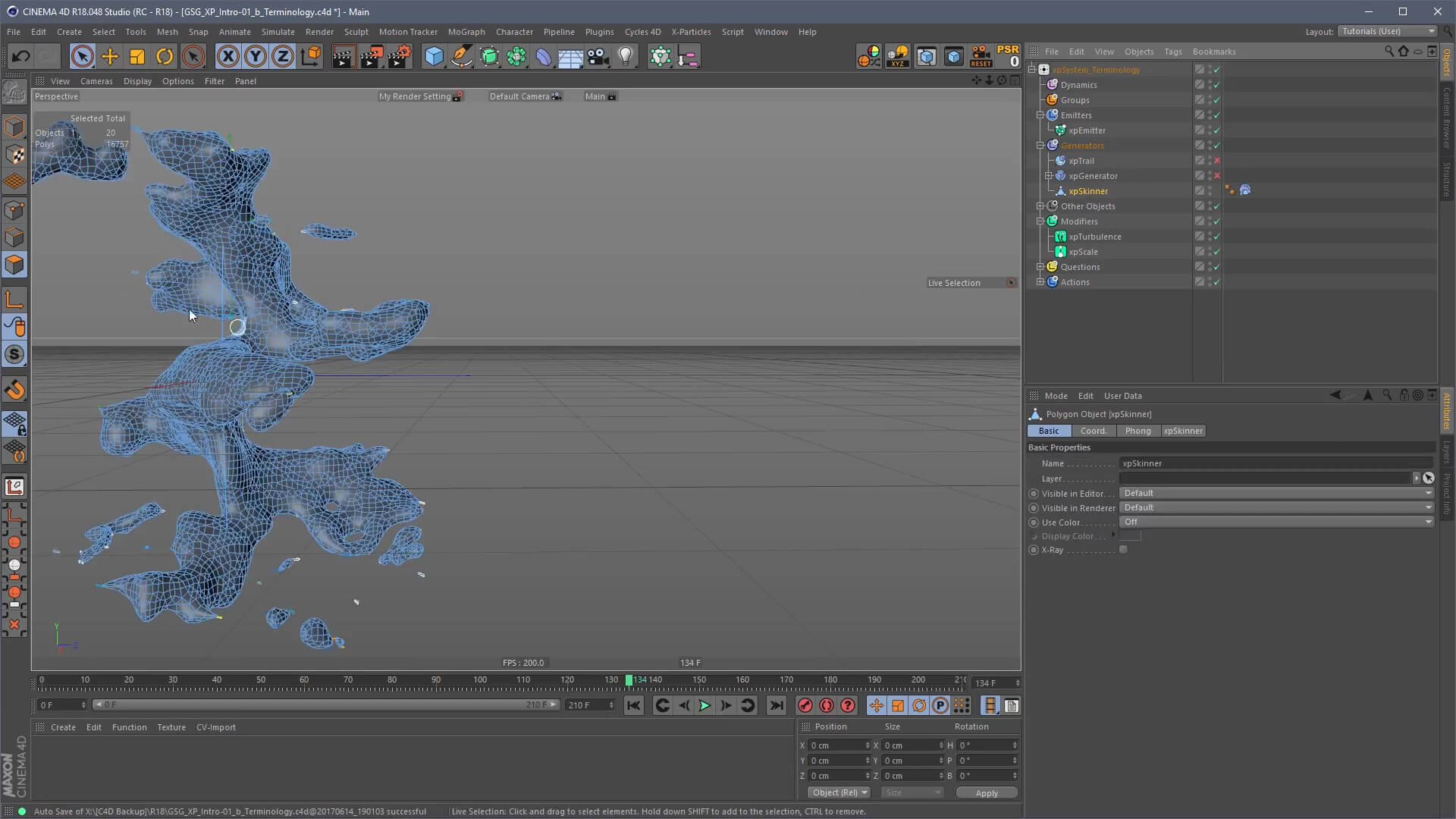
Task: Toggle the X-Ray checkbox
Action: [x=1123, y=550]
